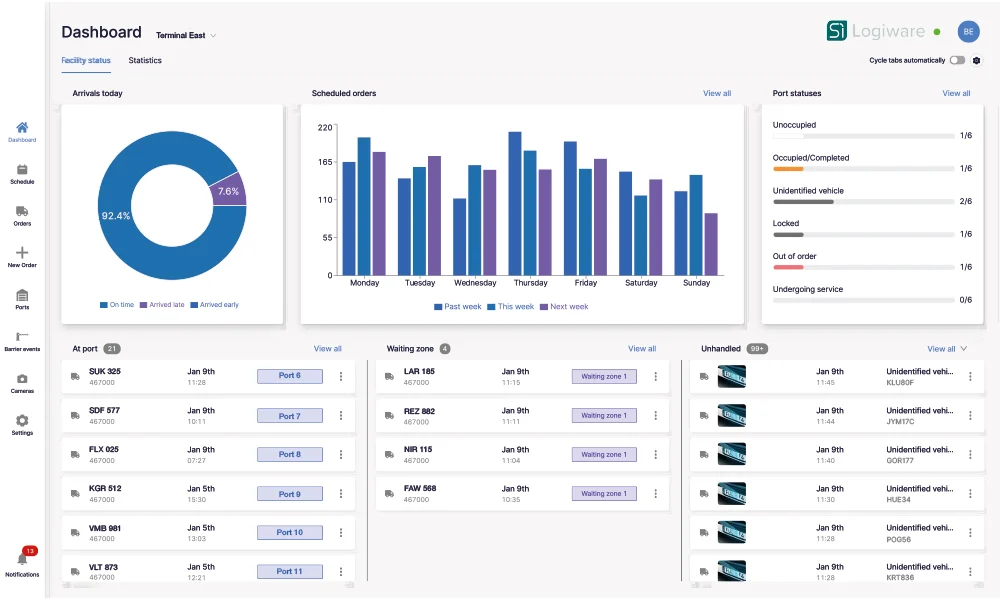Click View all for Scheduled orders
1000x600 pixels.
(x=717, y=94)
